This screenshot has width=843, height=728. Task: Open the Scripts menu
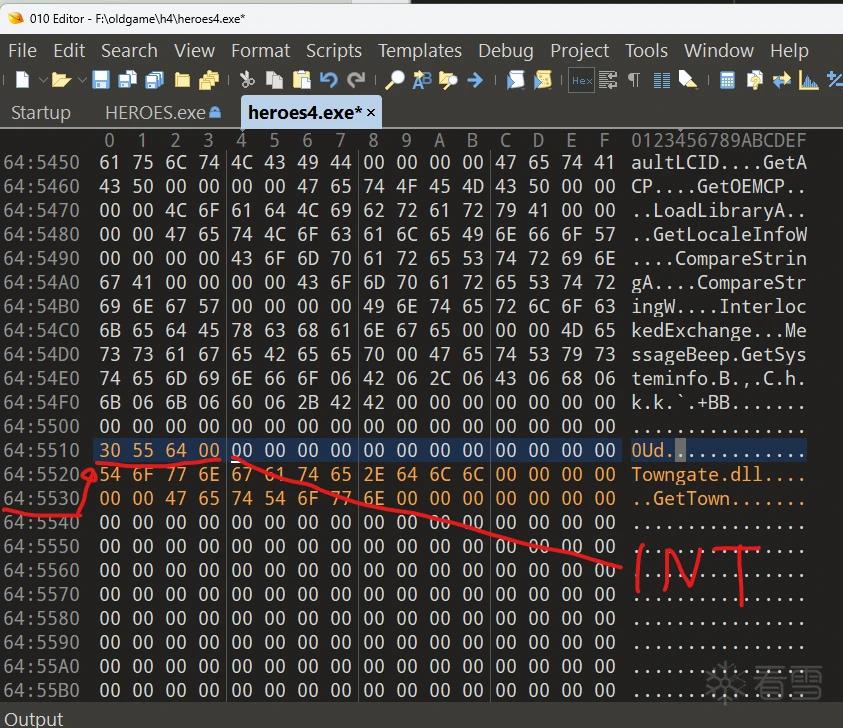(x=334, y=51)
